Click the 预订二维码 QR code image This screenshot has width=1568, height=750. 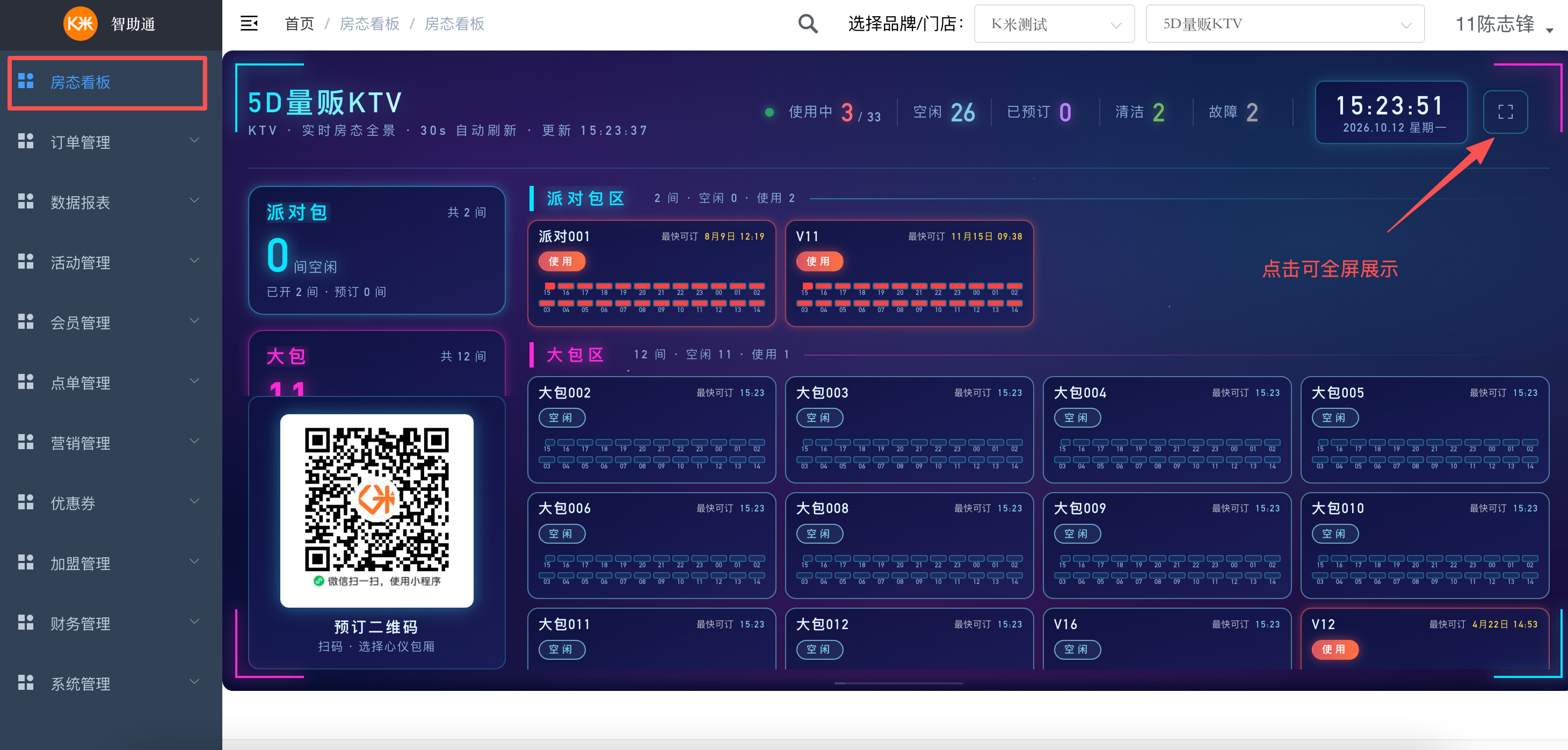click(x=377, y=510)
